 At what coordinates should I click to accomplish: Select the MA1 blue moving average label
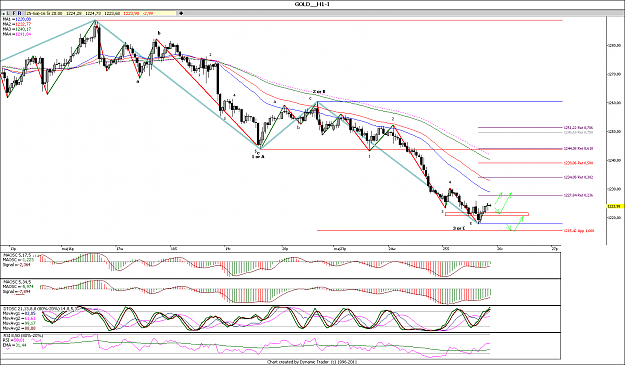pos(17,19)
